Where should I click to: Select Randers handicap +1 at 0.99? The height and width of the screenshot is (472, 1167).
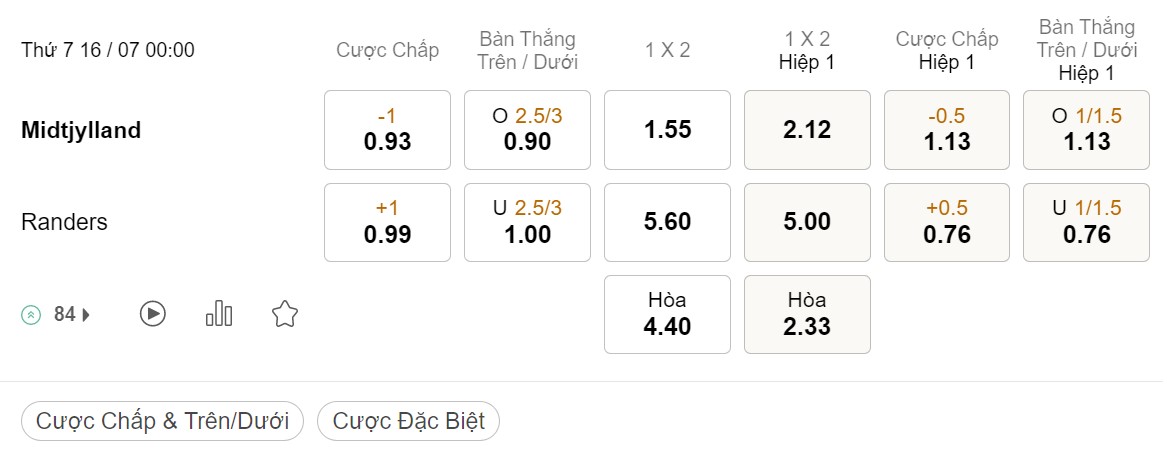pyautogui.click(x=388, y=223)
